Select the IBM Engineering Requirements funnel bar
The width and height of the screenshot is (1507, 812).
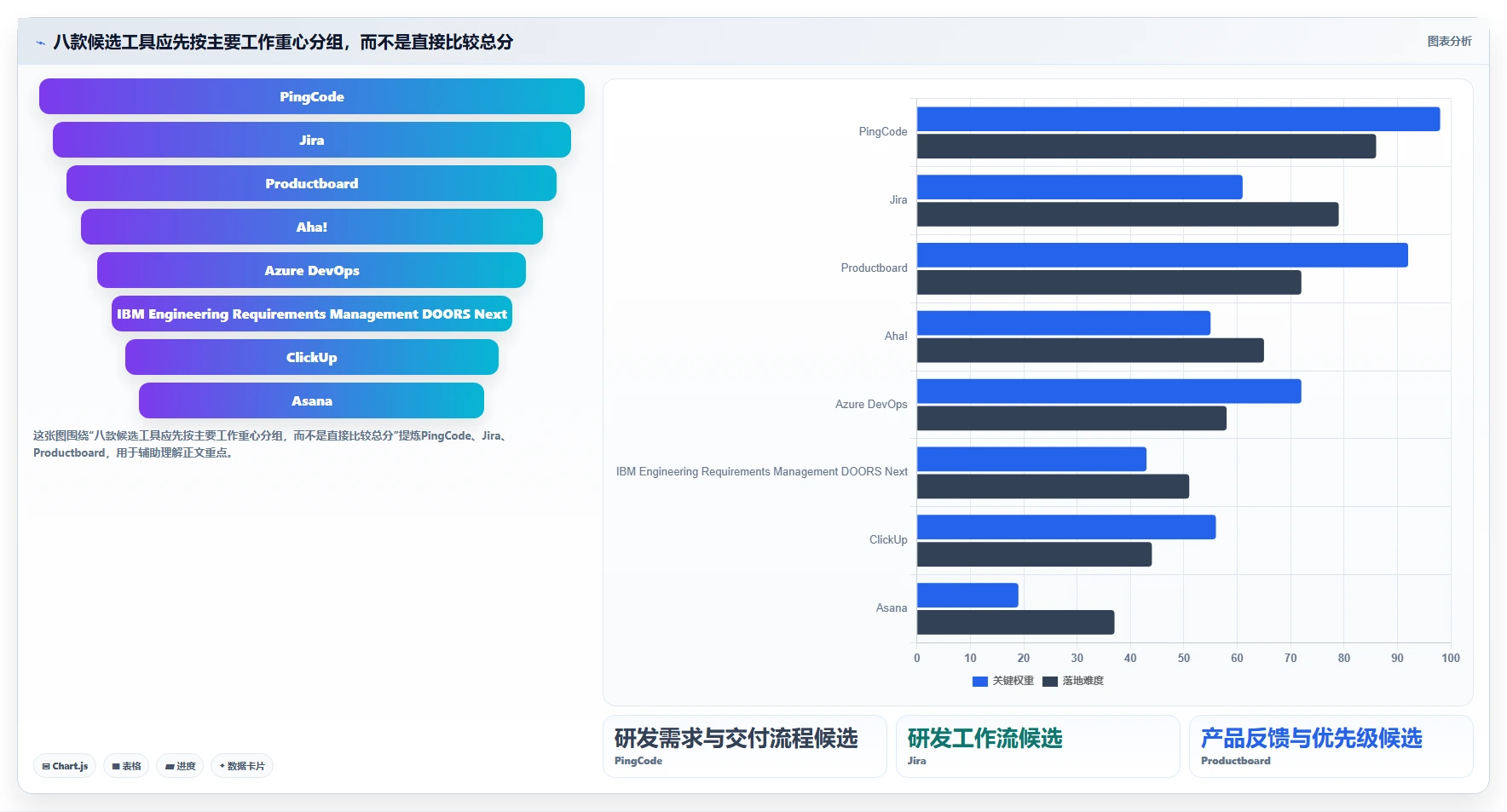312,314
